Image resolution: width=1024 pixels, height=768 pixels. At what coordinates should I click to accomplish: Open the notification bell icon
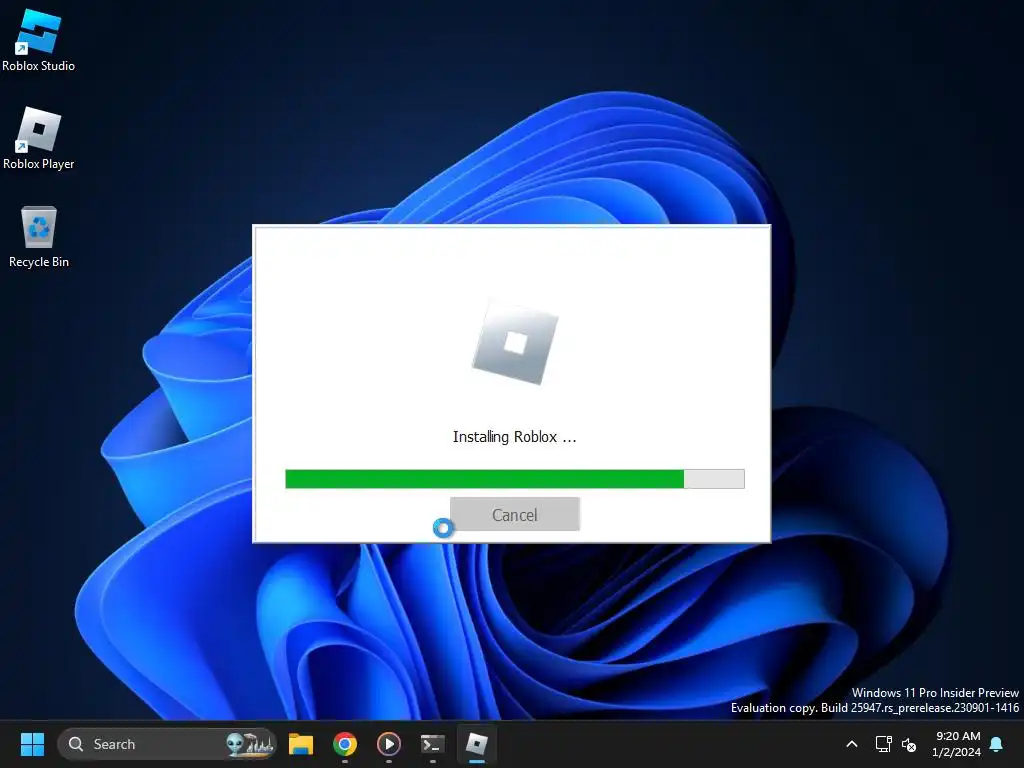coord(997,744)
